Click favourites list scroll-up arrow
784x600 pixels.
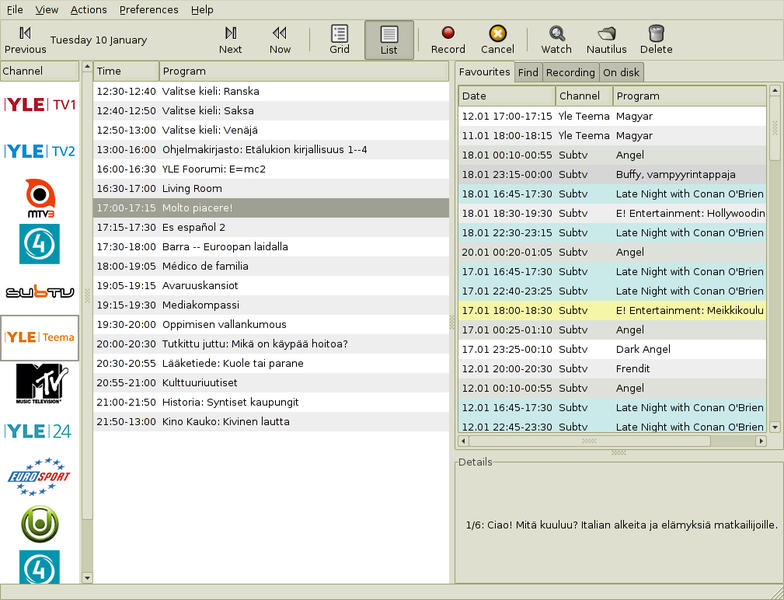(775, 90)
